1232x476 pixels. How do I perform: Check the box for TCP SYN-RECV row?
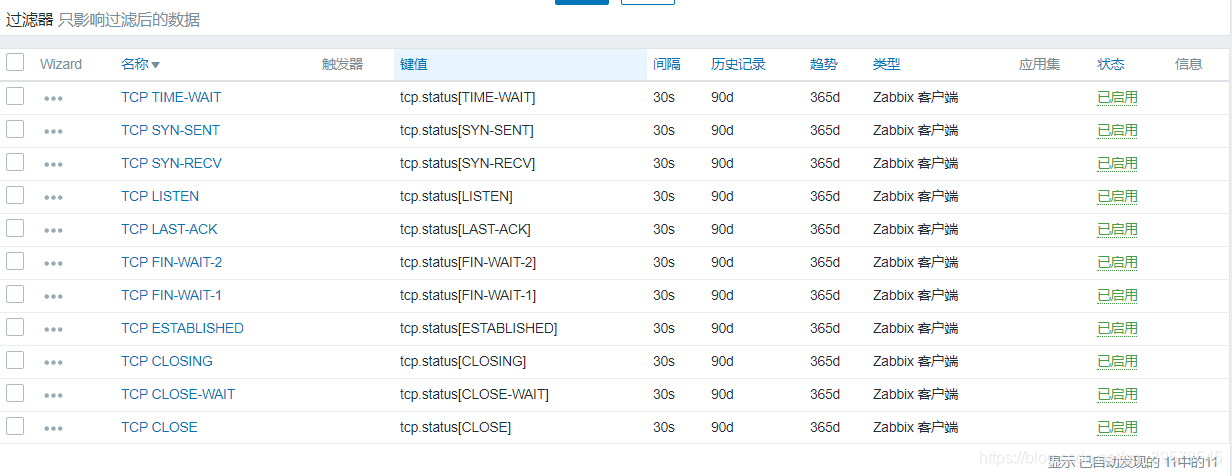tap(15, 162)
